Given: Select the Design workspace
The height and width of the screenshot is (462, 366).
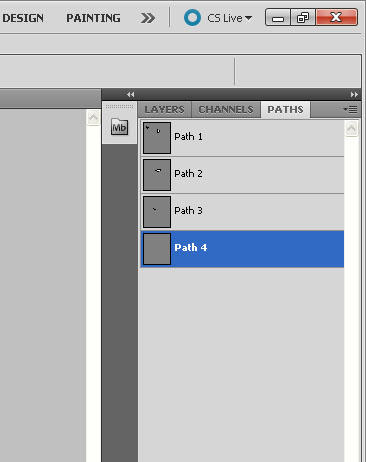Looking at the screenshot, I should [23, 18].
